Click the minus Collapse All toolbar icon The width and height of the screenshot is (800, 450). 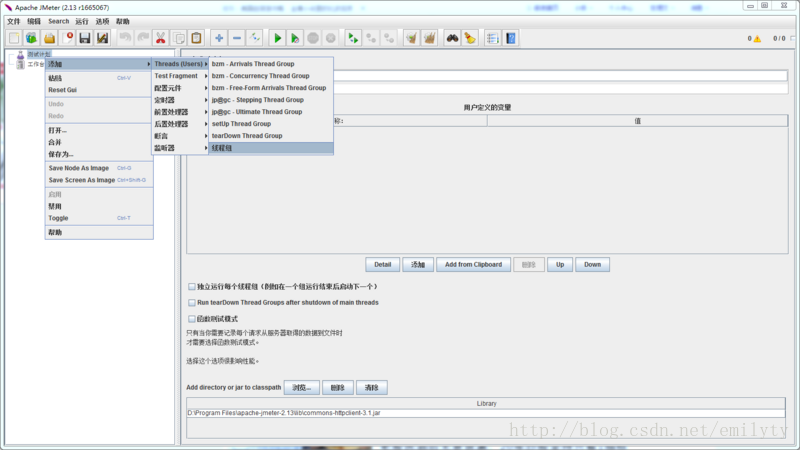tap(237, 38)
